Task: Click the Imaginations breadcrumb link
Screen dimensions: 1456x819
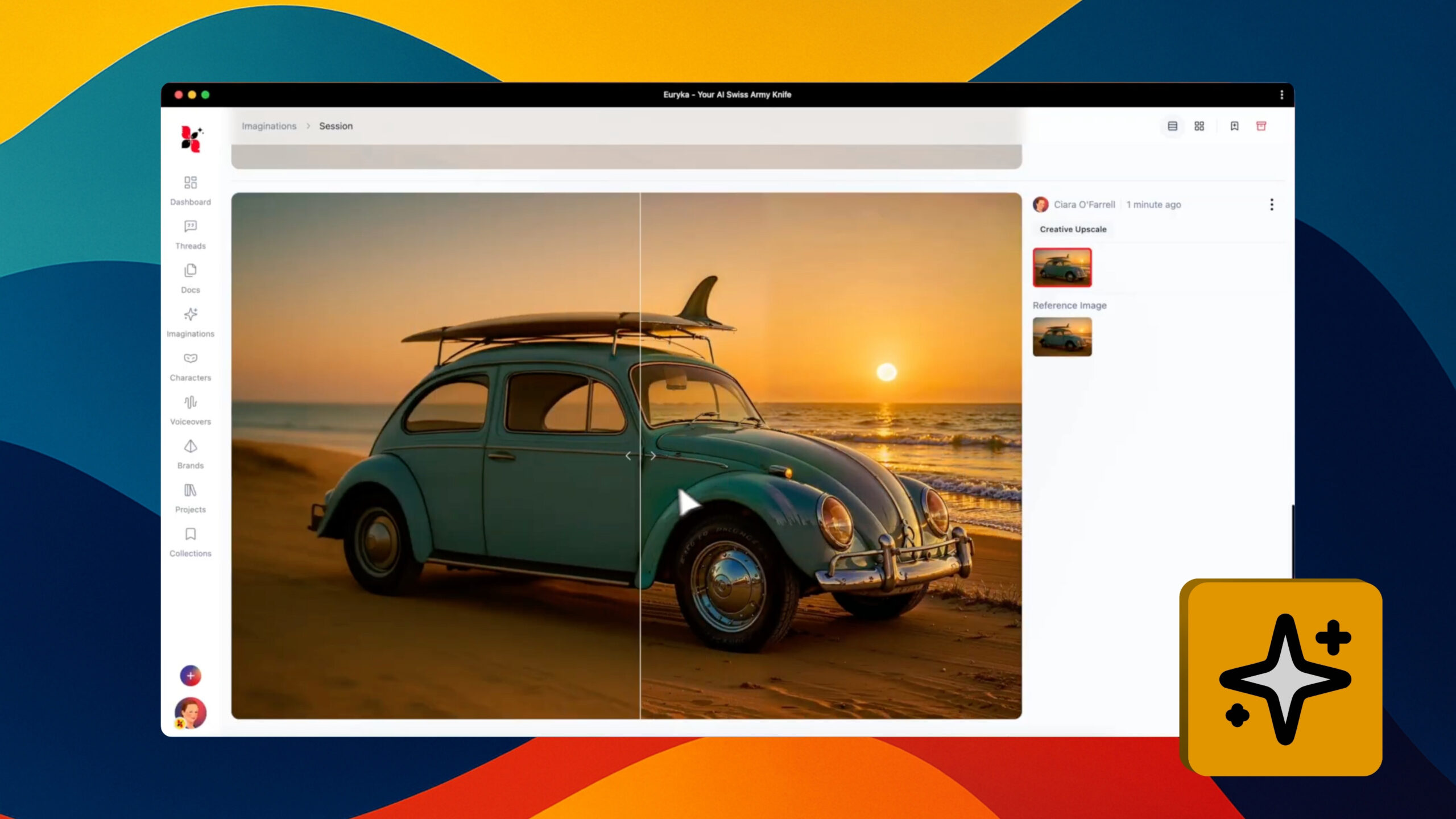Action: [269, 126]
